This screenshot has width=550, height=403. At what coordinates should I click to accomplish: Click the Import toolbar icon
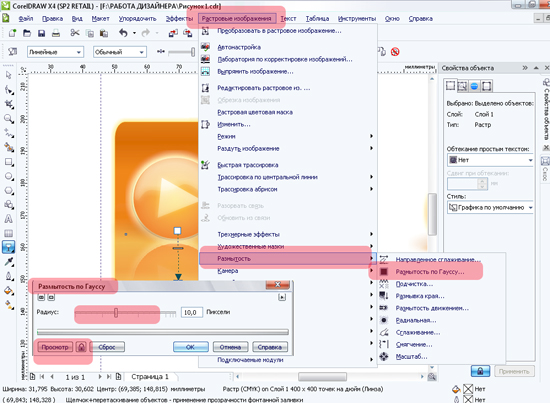pyautogui.click(x=173, y=33)
